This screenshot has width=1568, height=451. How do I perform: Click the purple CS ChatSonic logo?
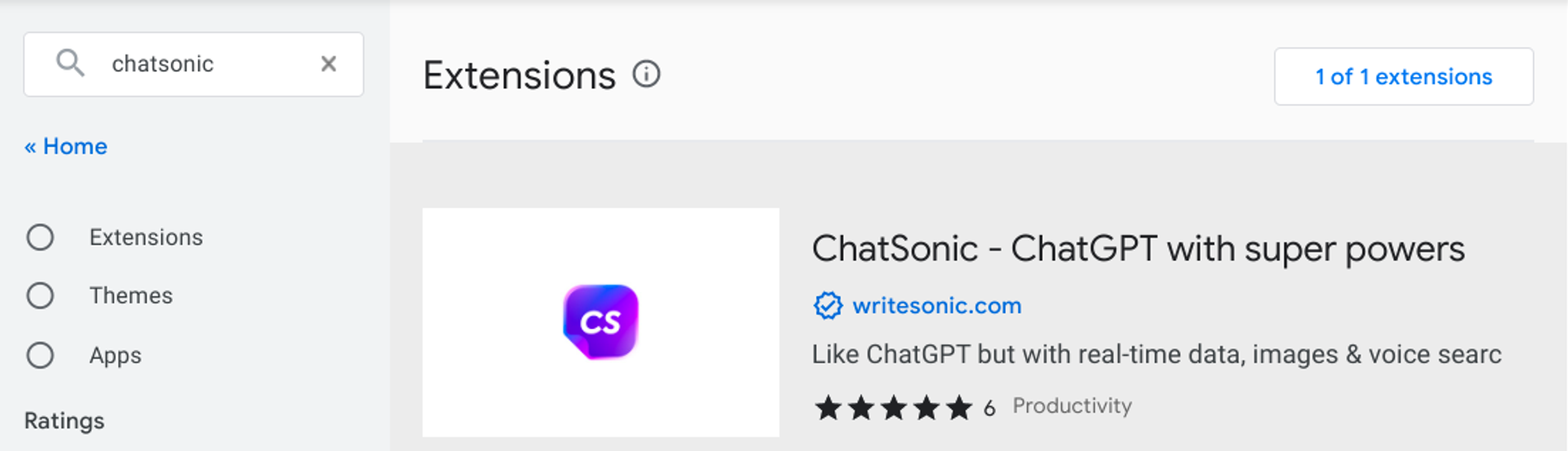click(601, 322)
